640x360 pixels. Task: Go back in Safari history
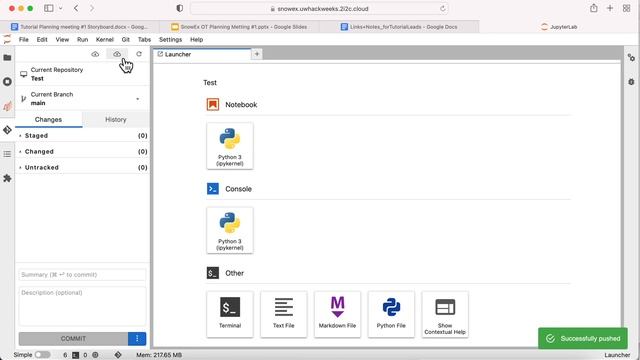point(76,8)
